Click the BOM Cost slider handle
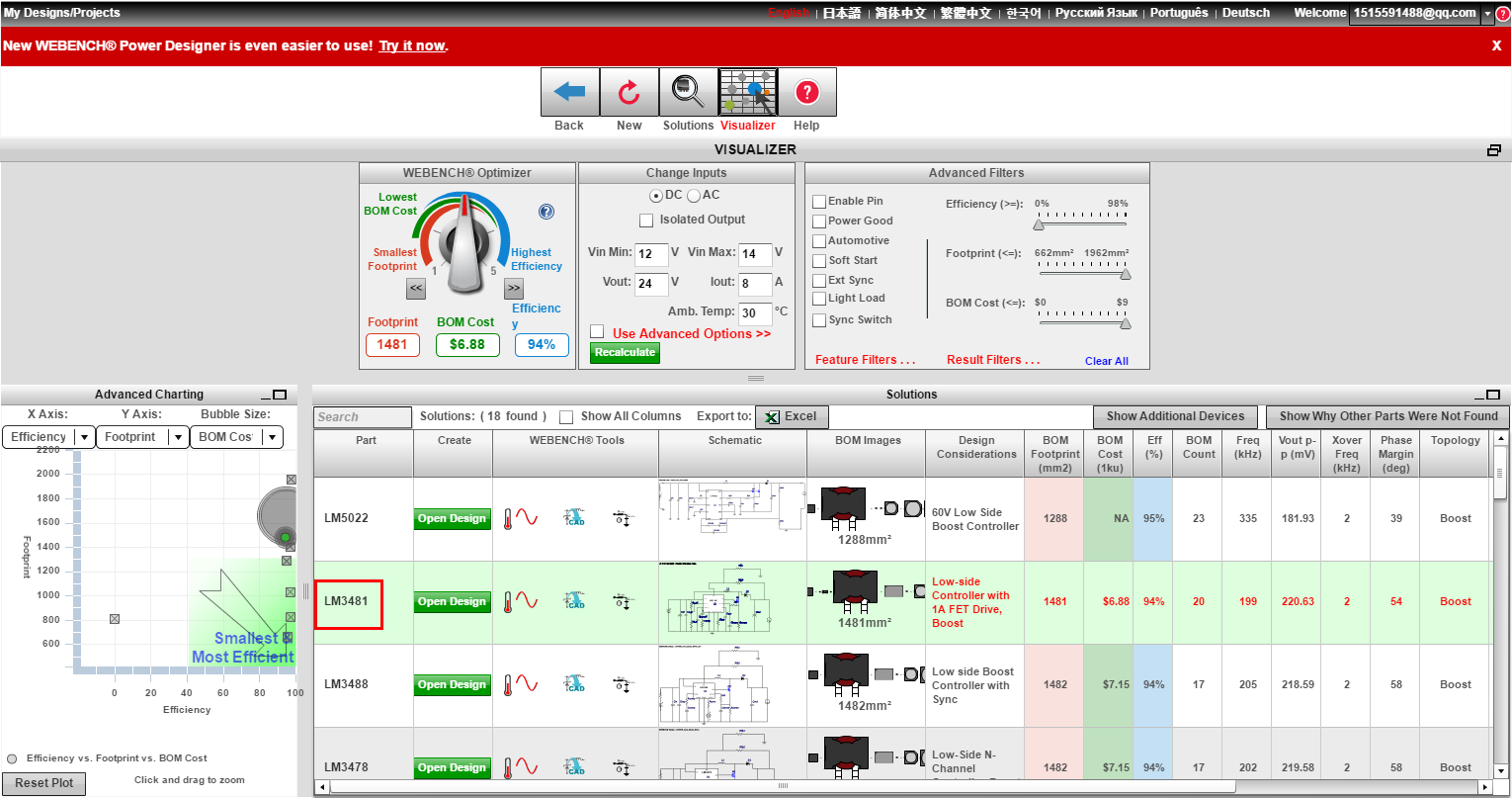Image resolution: width=1512 pixels, height=798 pixels. point(1125,323)
